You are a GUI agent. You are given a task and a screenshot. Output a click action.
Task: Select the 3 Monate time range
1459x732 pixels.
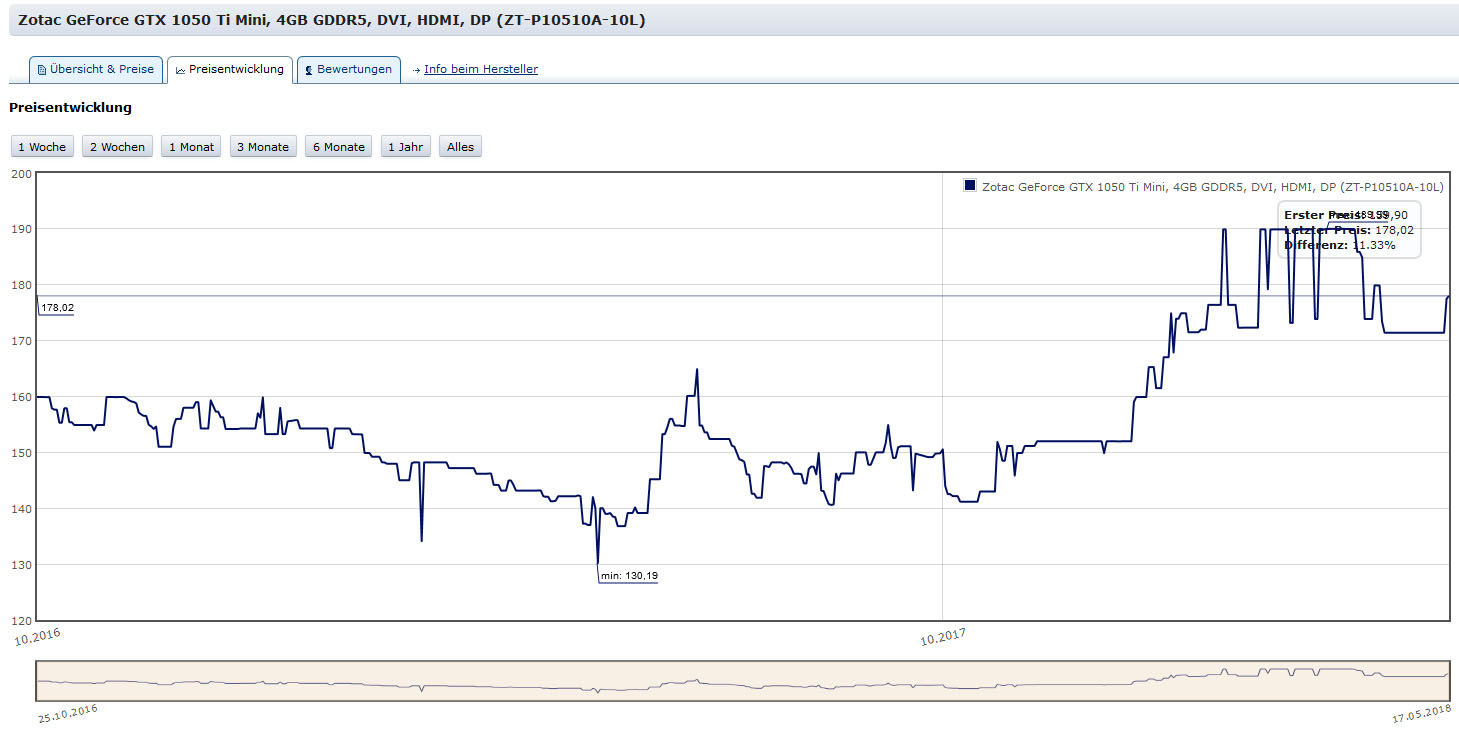click(x=263, y=147)
